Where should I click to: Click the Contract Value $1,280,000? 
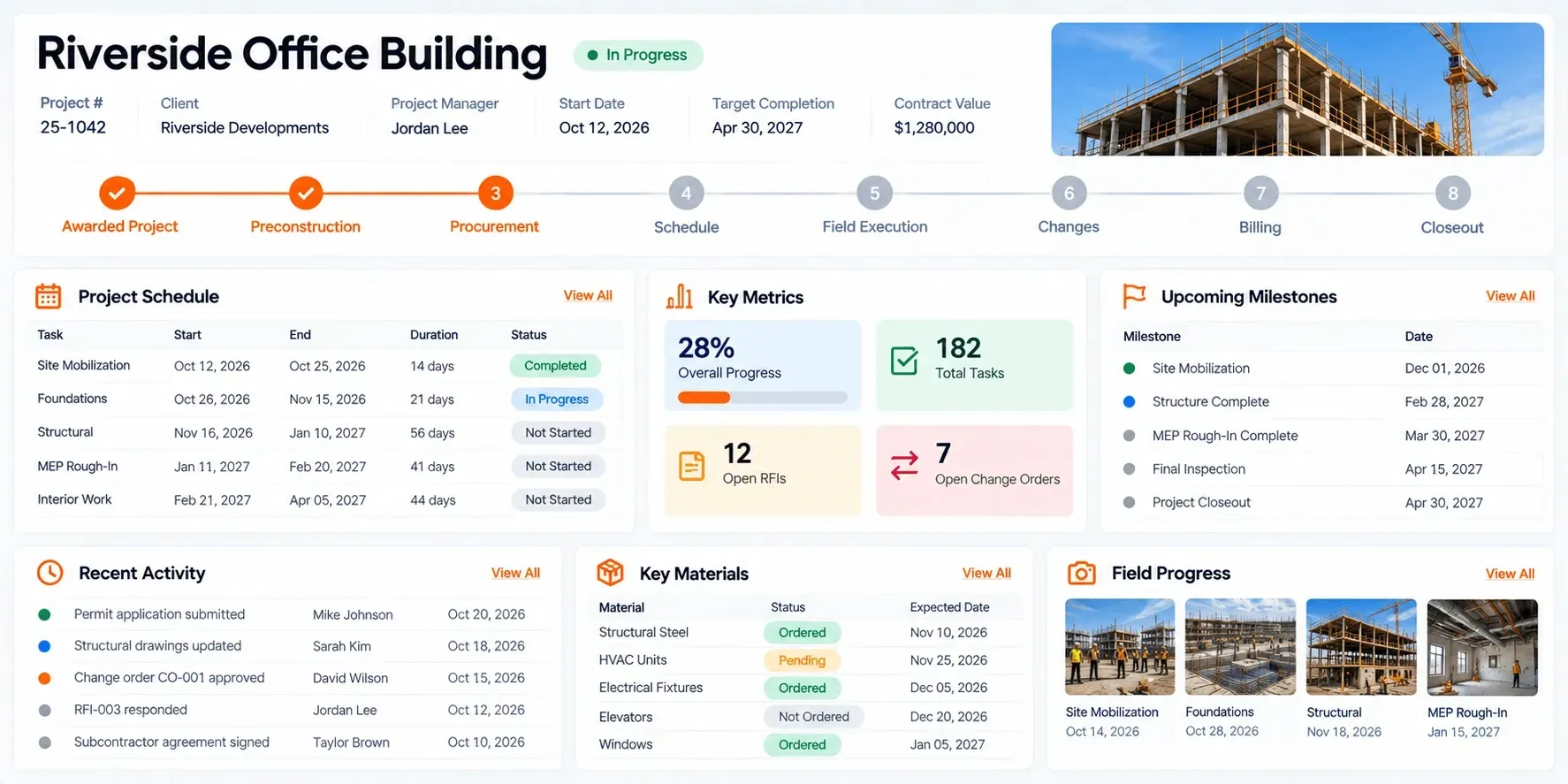coord(934,127)
